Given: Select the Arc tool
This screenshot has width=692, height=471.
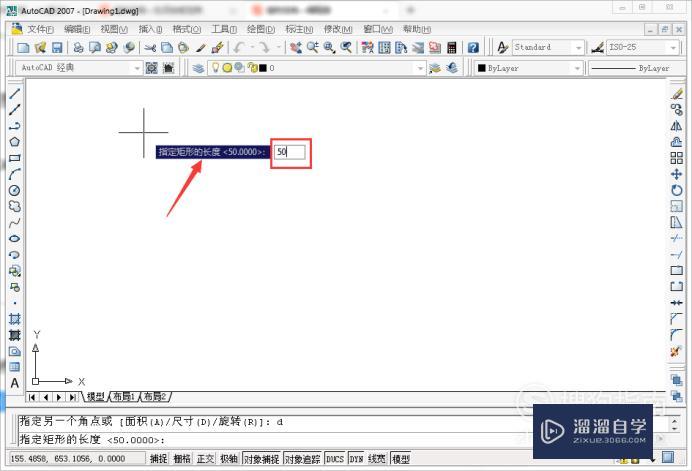Looking at the screenshot, I should click(15, 174).
